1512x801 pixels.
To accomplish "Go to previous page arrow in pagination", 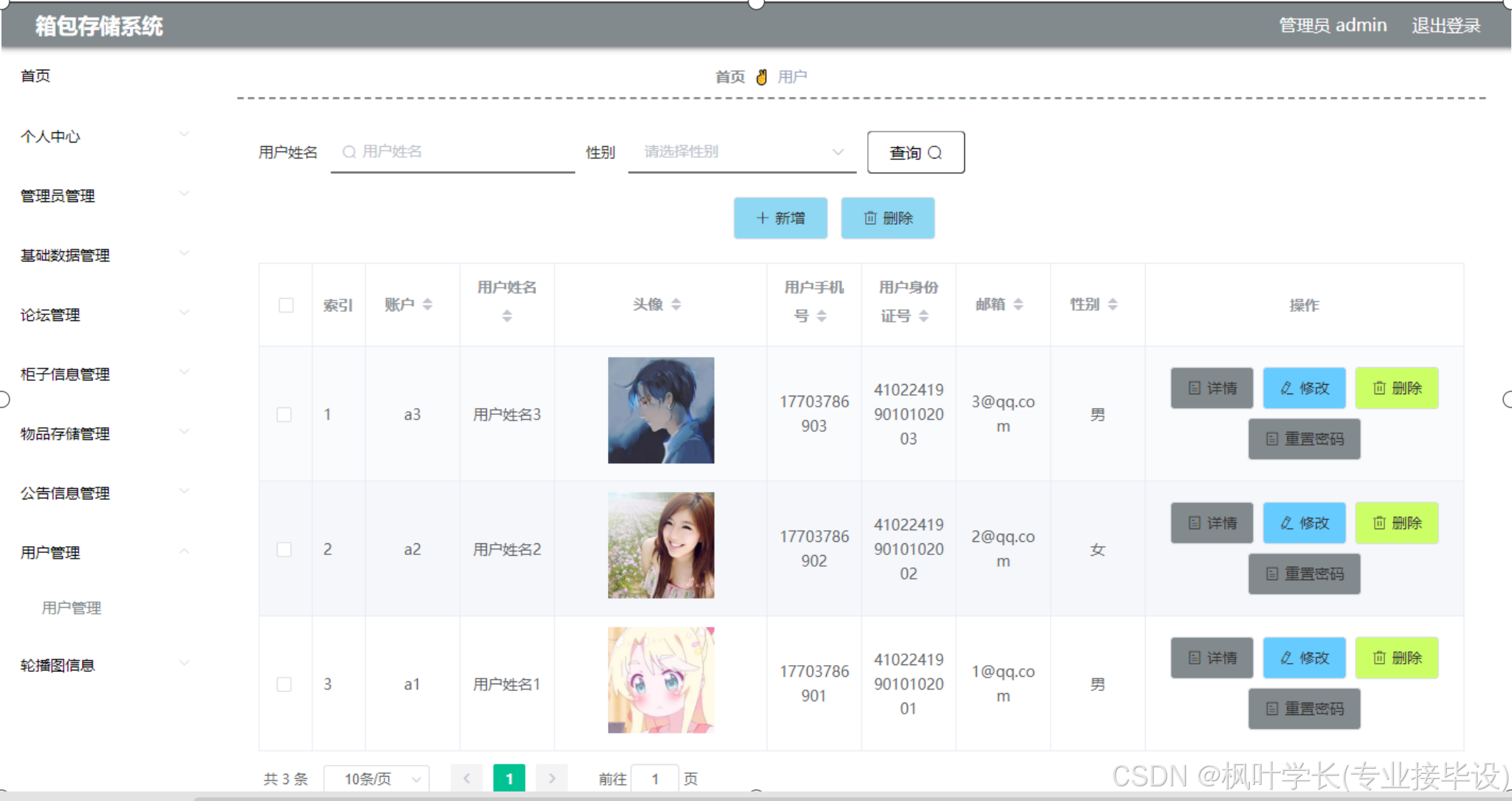I will 466,778.
